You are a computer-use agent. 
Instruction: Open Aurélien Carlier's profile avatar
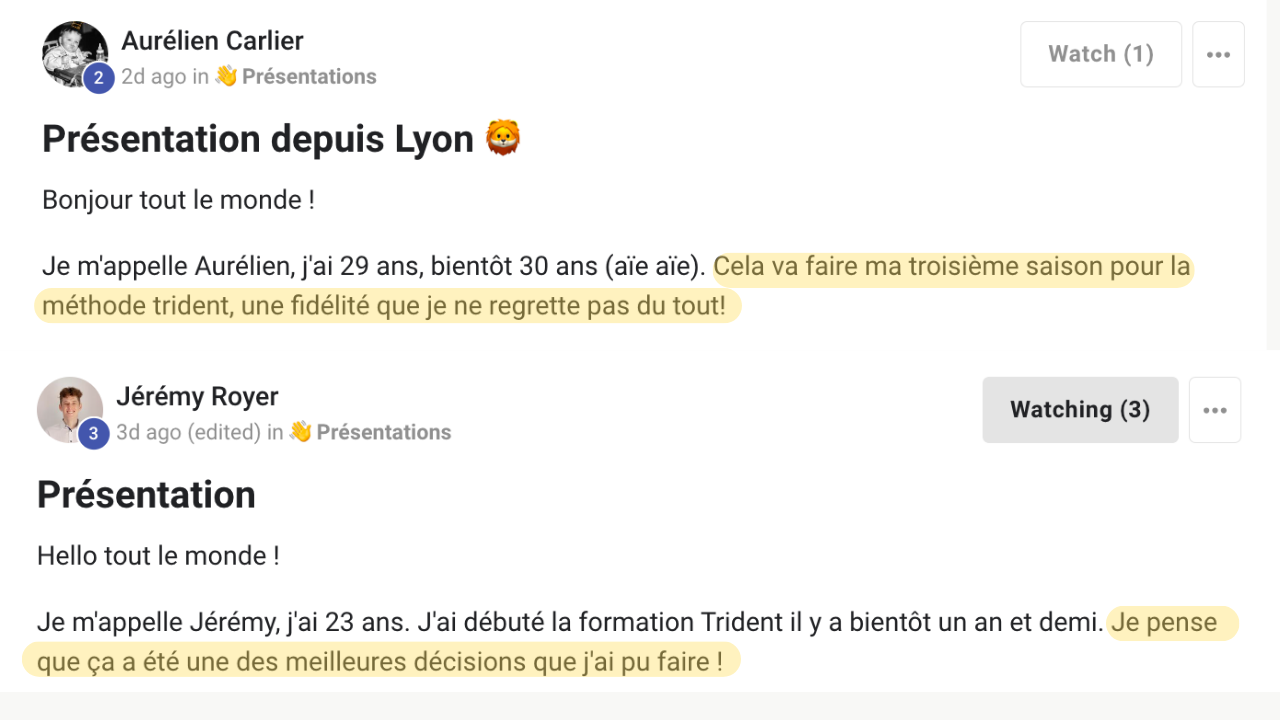tap(75, 54)
